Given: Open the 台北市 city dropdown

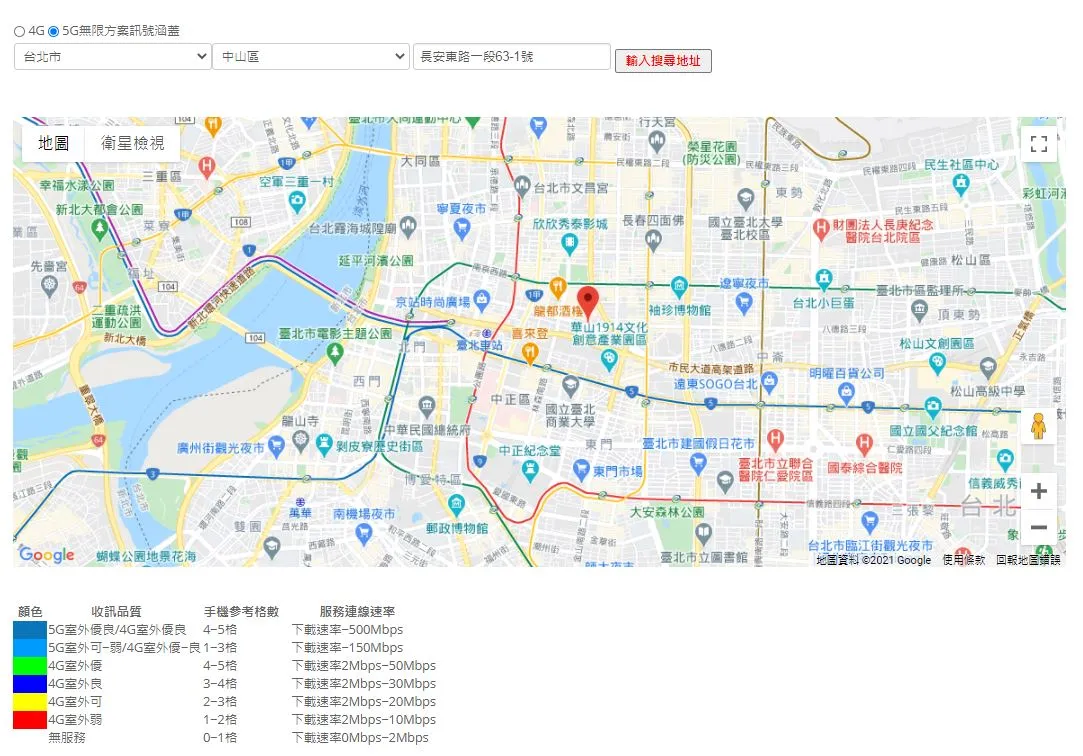Looking at the screenshot, I should point(112,57).
